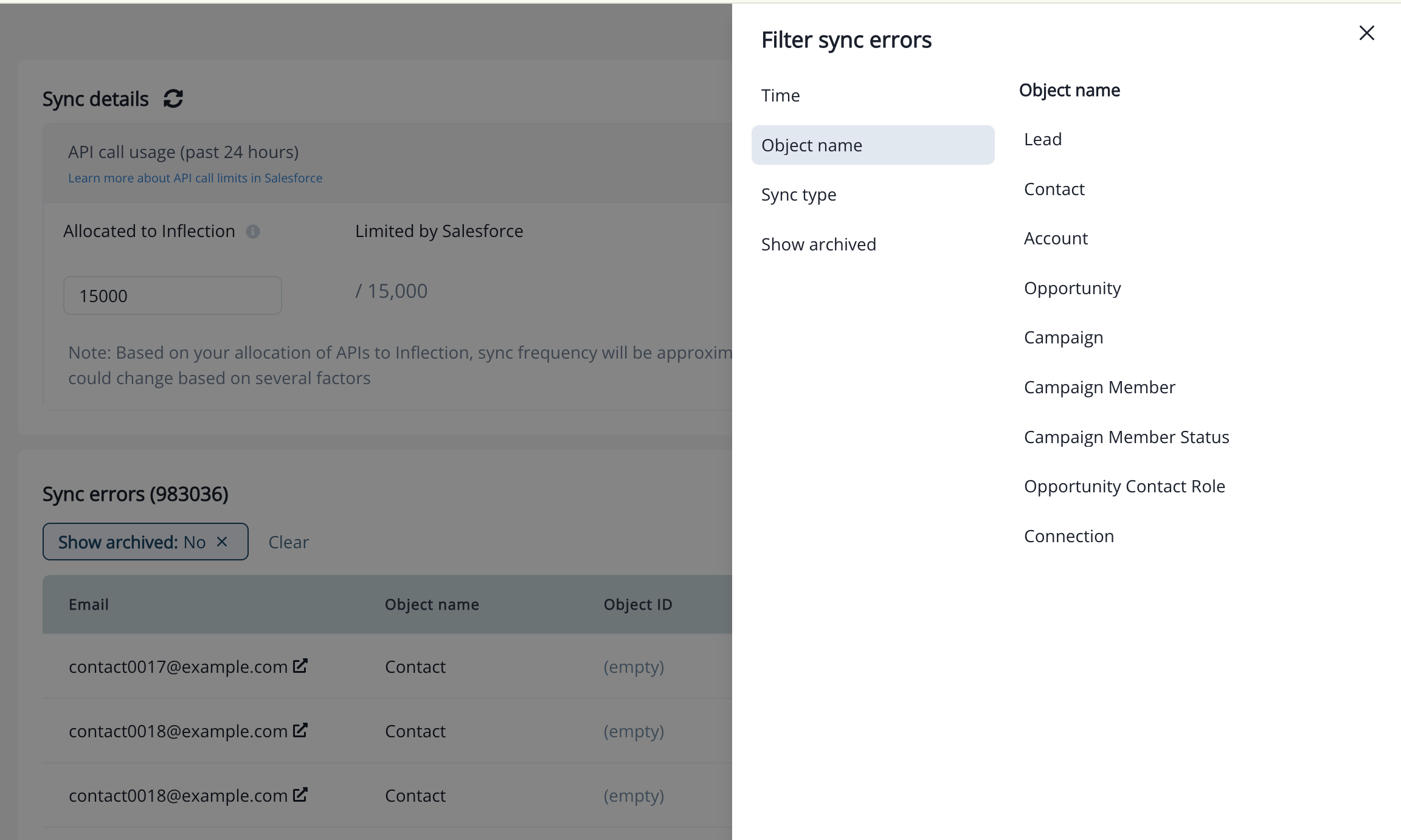
Task: Remove the Show archived: No filter chip
Action: [222, 542]
